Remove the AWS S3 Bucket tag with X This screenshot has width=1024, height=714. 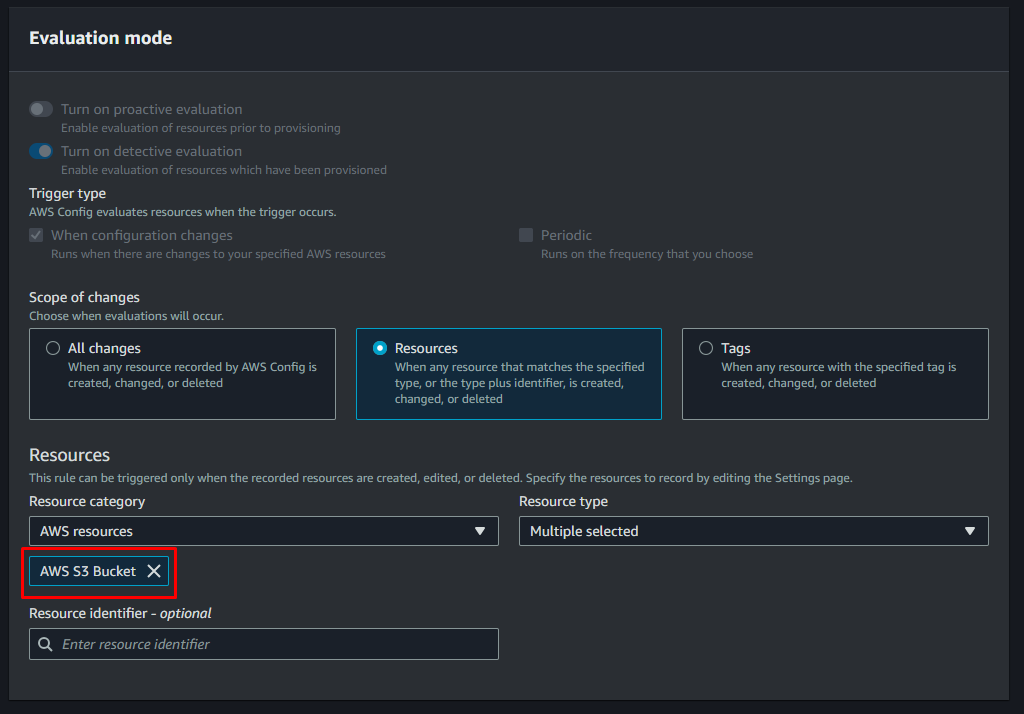pos(154,571)
